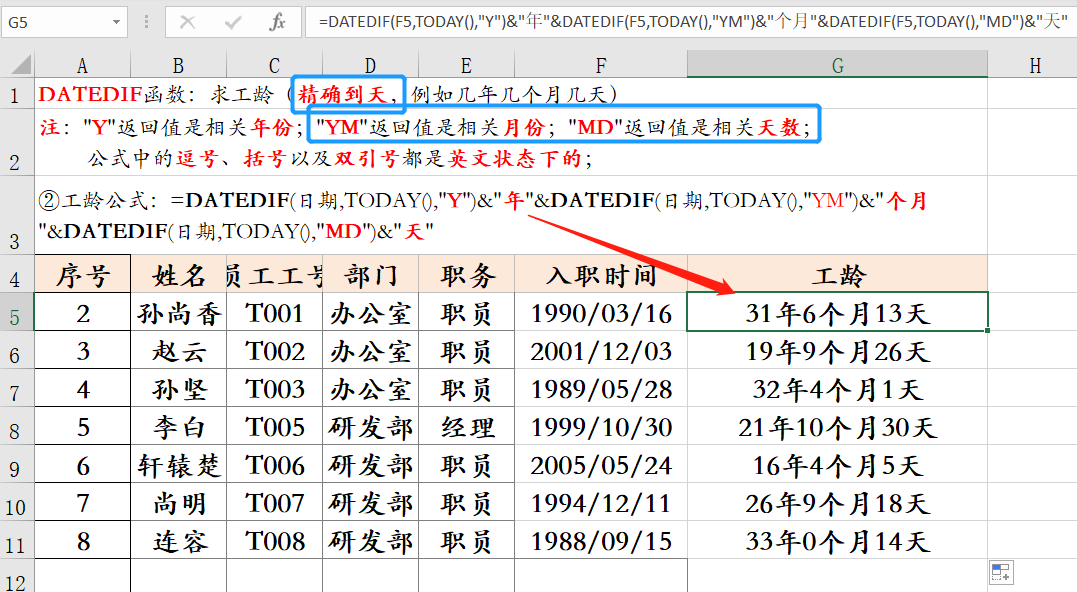This screenshot has height=592, width=1077.
Task: Select date cell 1989/05/28
Action: (601, 388)
